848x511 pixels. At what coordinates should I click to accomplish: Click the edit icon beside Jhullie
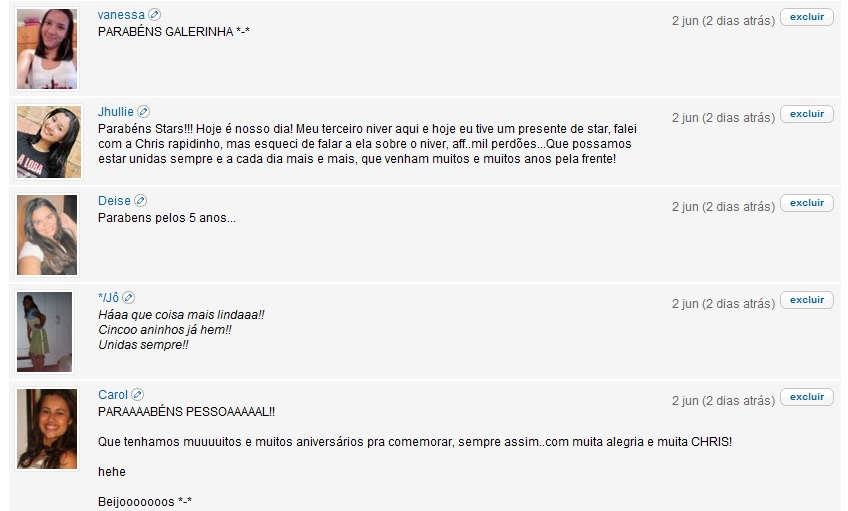coord(143,111)
